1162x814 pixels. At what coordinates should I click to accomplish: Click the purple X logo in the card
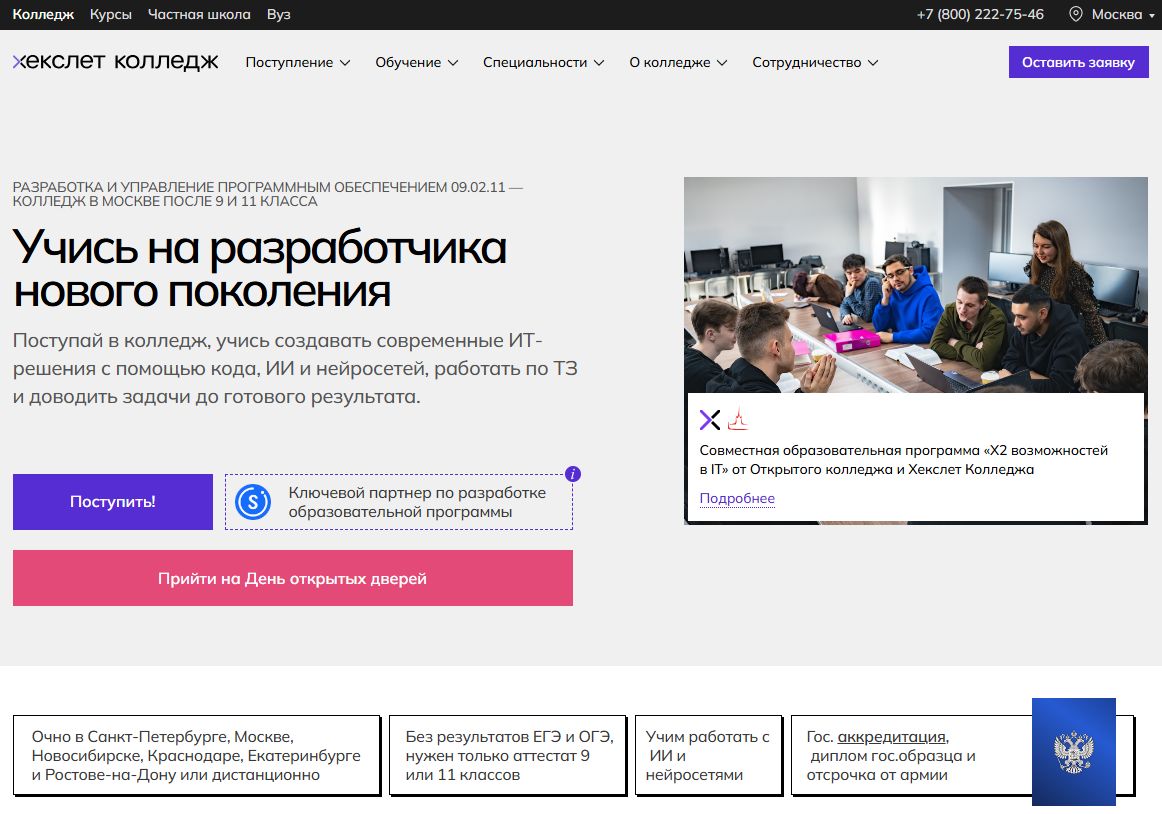pyautogui.click(x=709, y=420)
